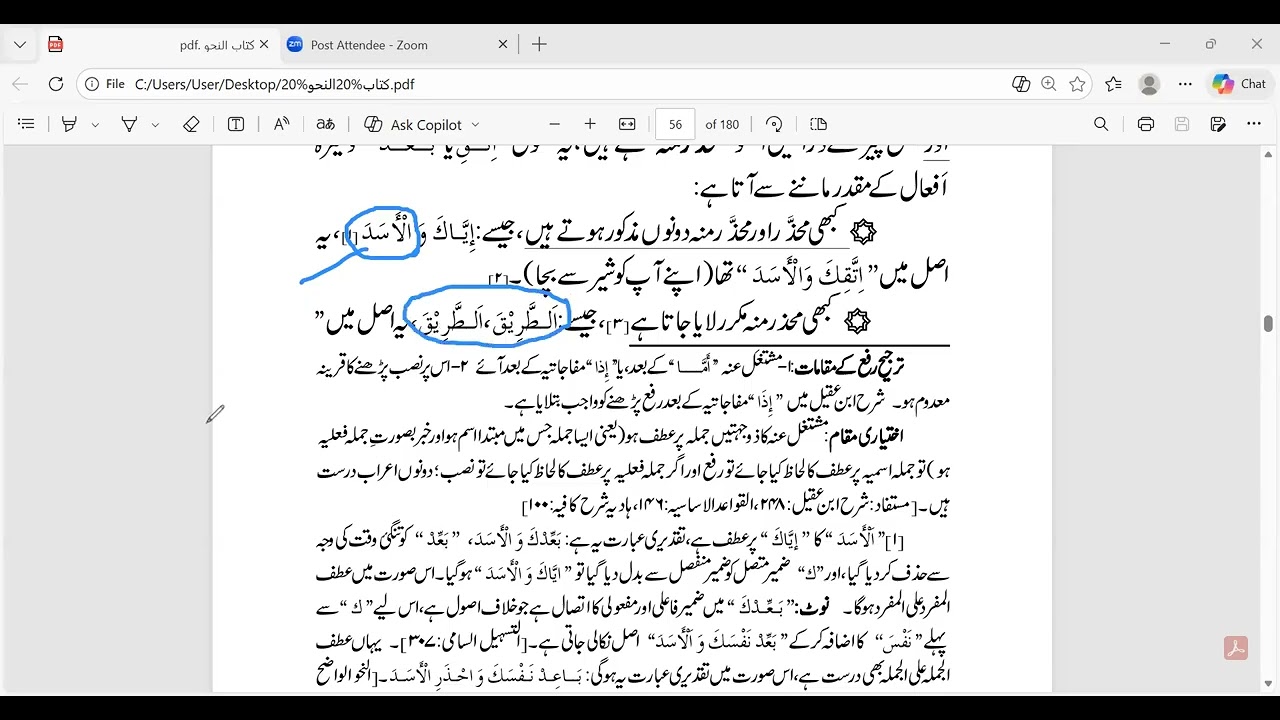
Task: Click the page number field showing 56
Action: [x=675, y=124]
